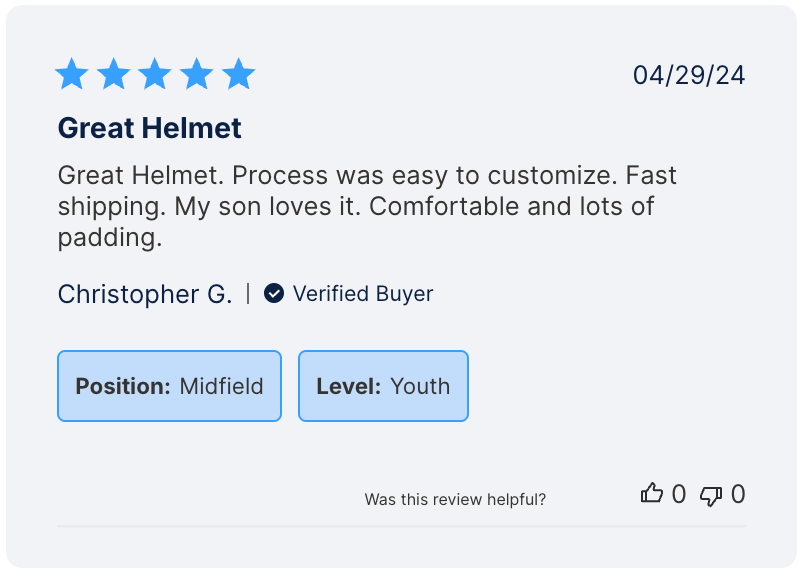Click the review date 04/29/24
Viewport: 804px width, 576px height.
pyautogui.click(x=689, y=75)
